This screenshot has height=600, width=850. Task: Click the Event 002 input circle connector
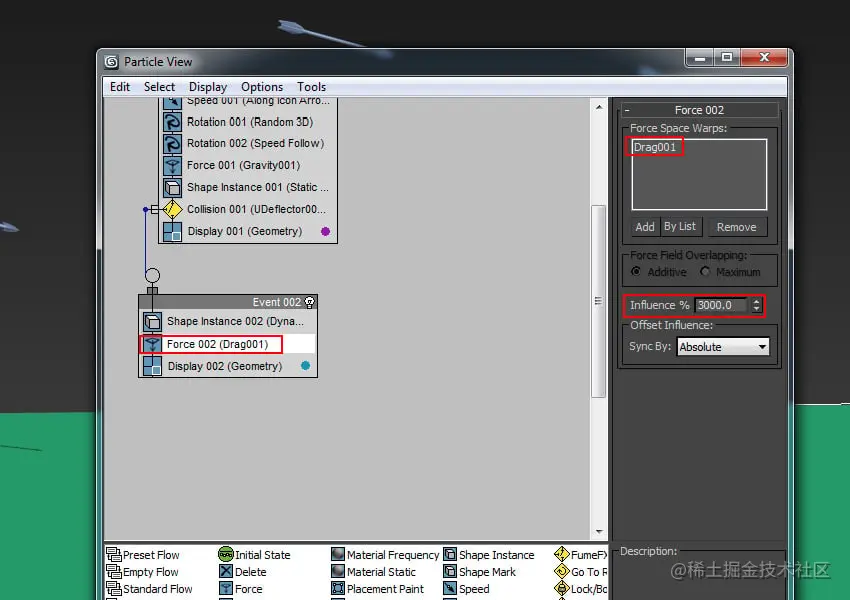pyautogui.click(x=152, y=275)
